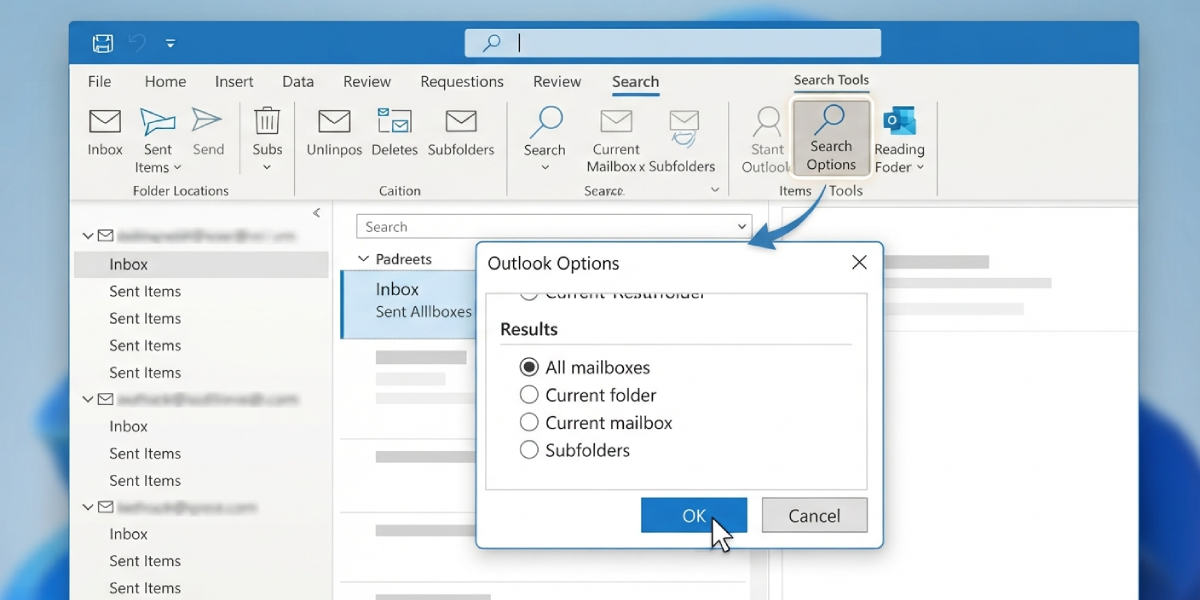Viewport: 1200px width, 600px height.
Task: Switch to the Insert tab
Action: 234,82
